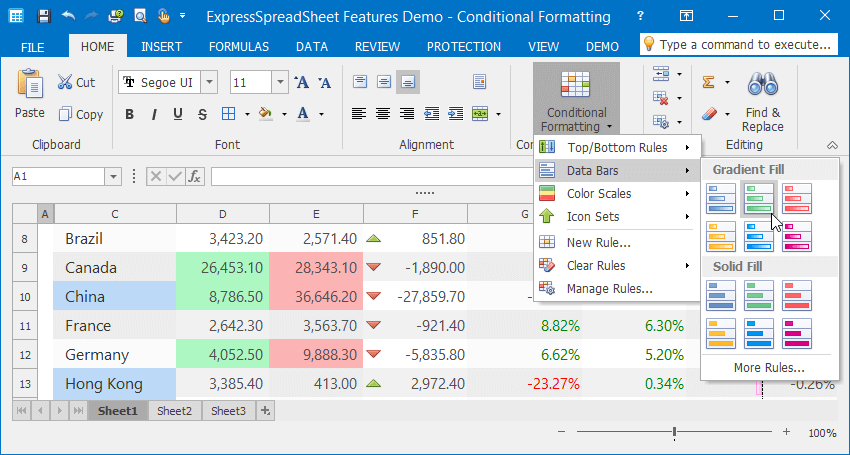This screenshot has height=455, width=850.
Task: Toggle italic formatting
Action: pos(153,114)
